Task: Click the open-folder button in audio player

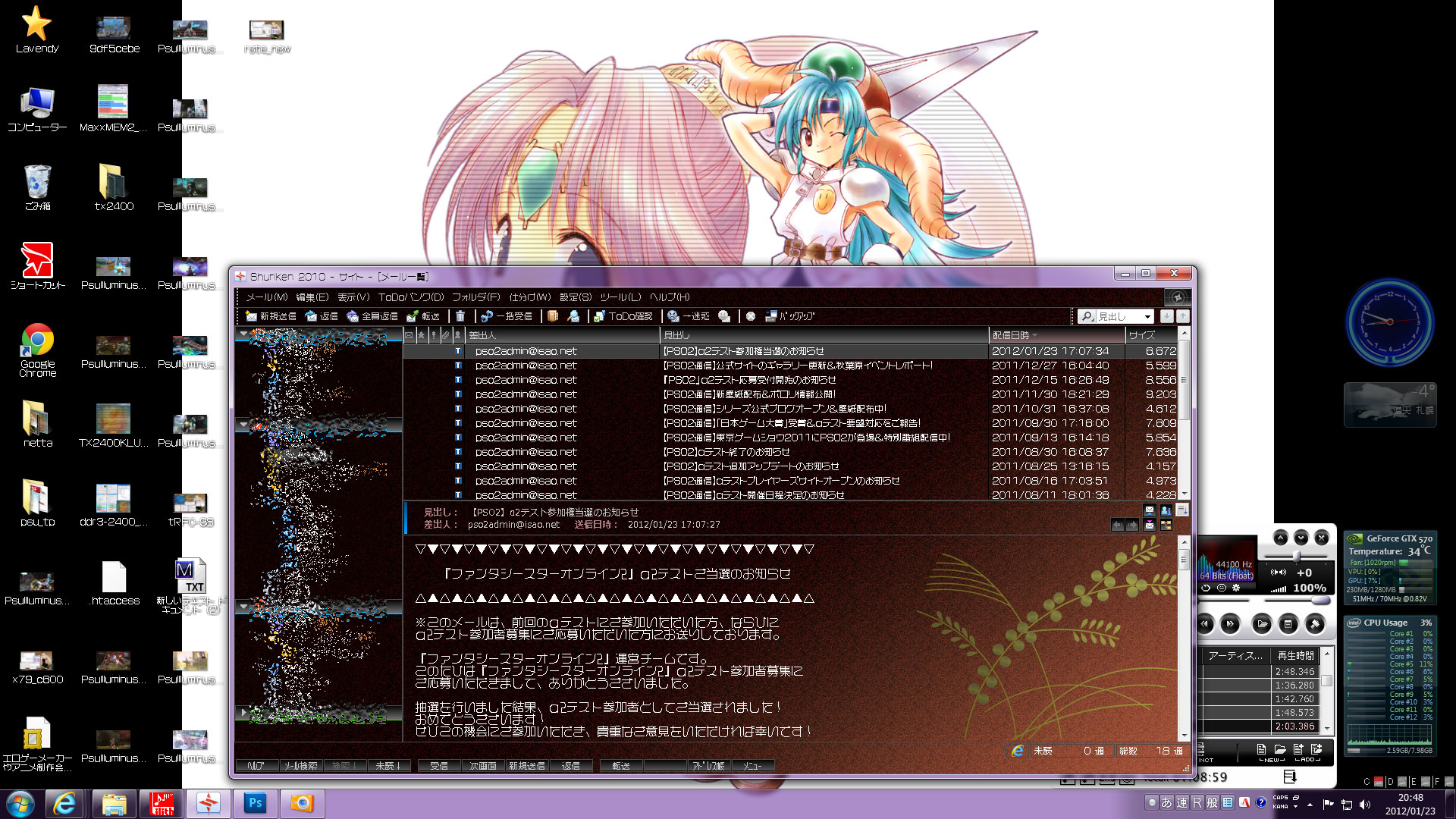Action: [1262, 624]
